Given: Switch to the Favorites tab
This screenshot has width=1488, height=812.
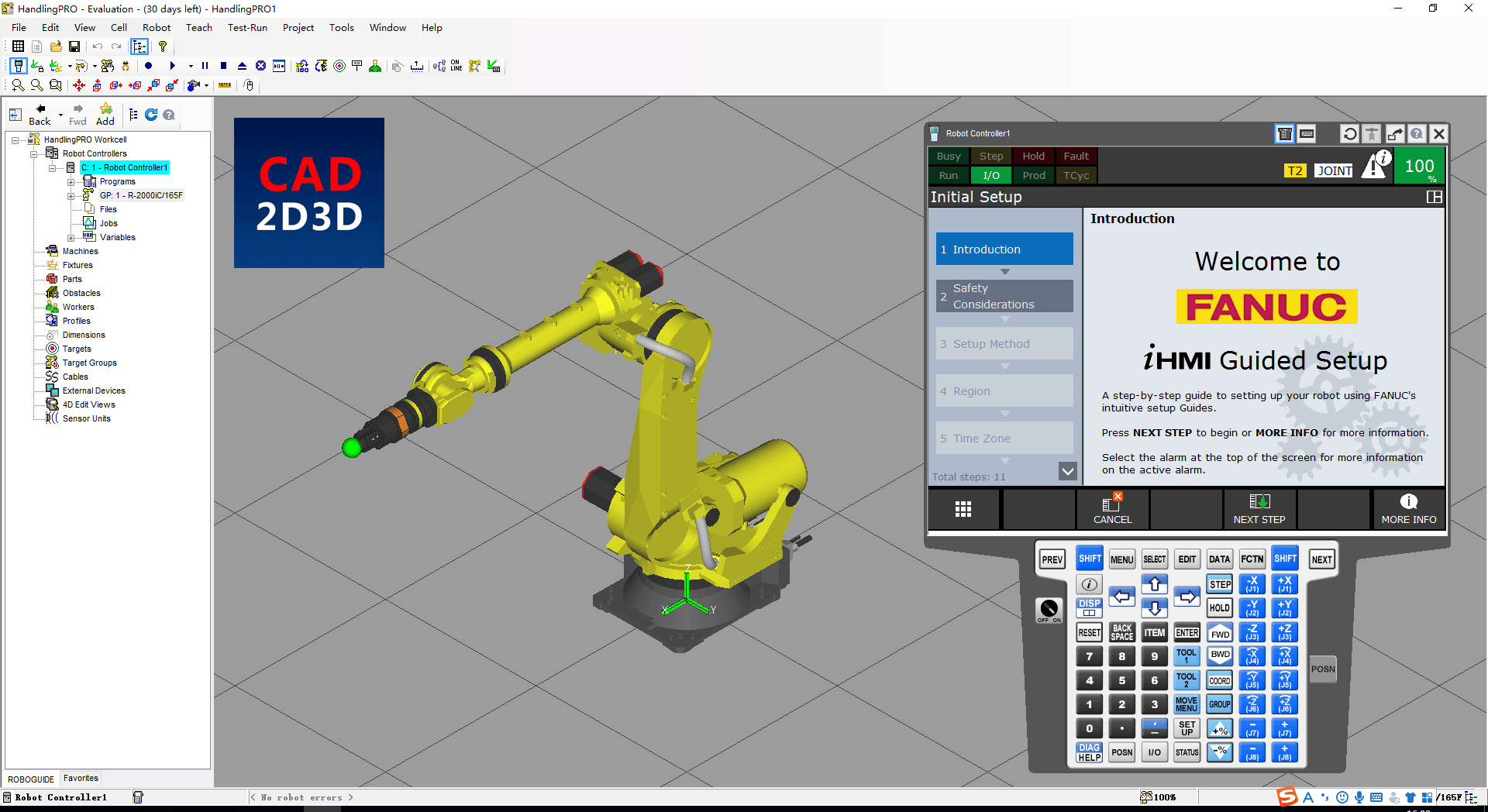Looking at the screenshot, I should click(81, 778).
